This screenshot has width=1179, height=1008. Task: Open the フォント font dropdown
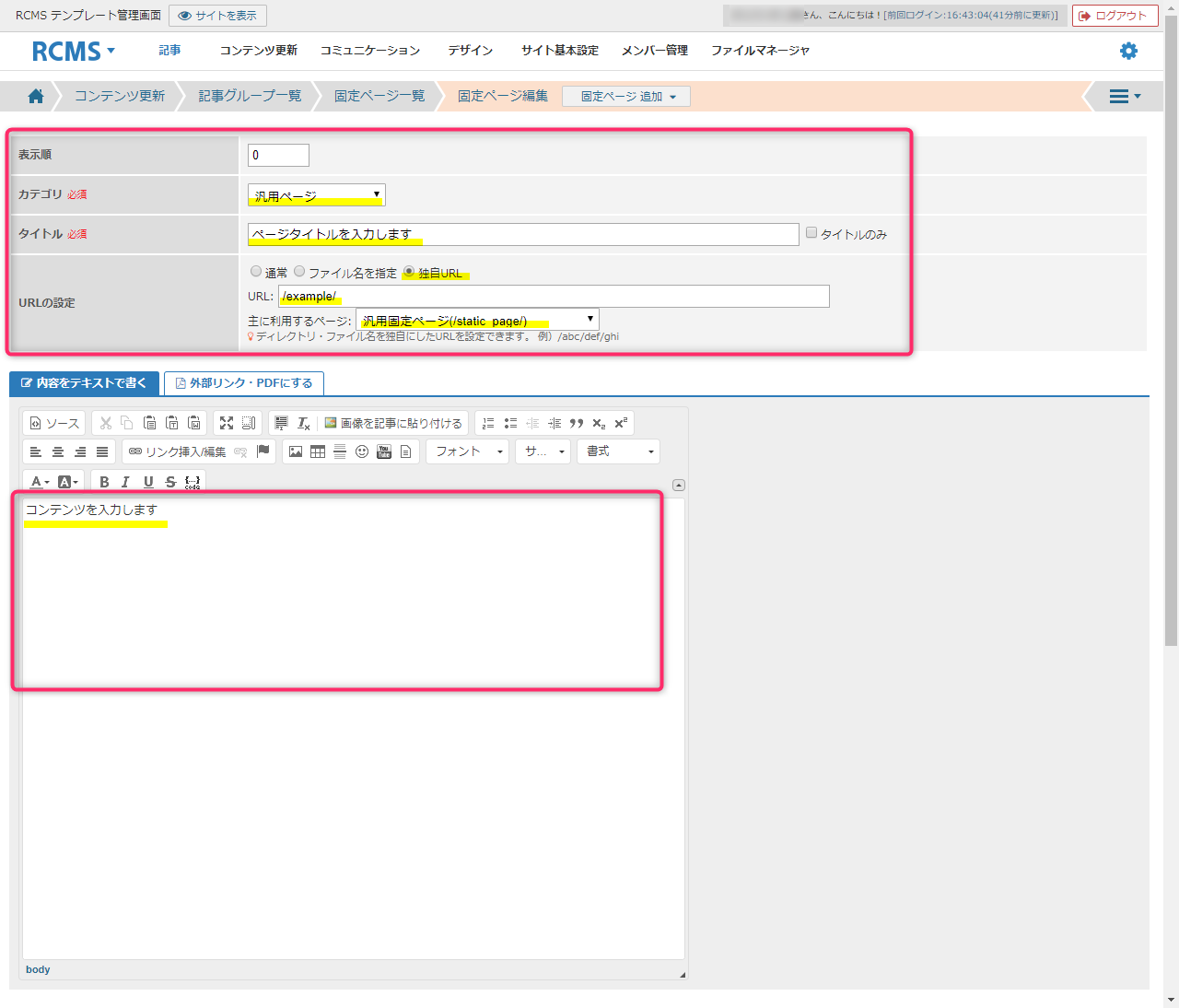(468, 451)
